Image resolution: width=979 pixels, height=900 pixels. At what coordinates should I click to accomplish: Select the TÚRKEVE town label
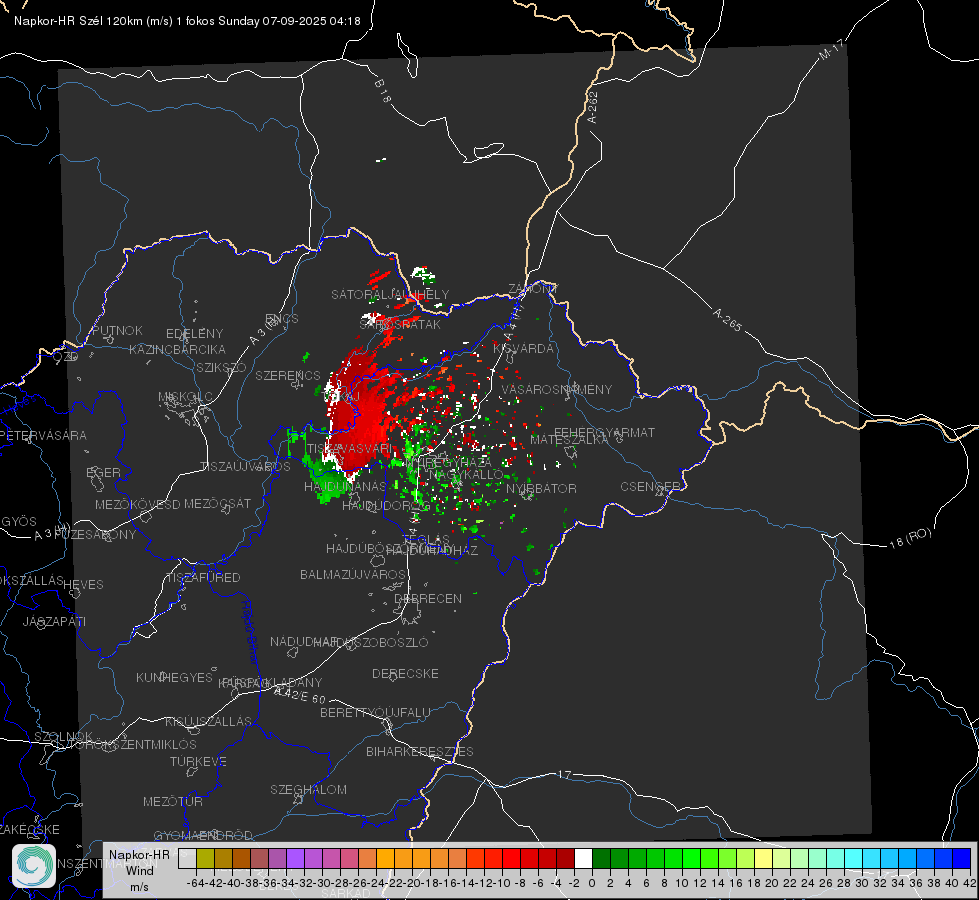(x=199, y=762)
